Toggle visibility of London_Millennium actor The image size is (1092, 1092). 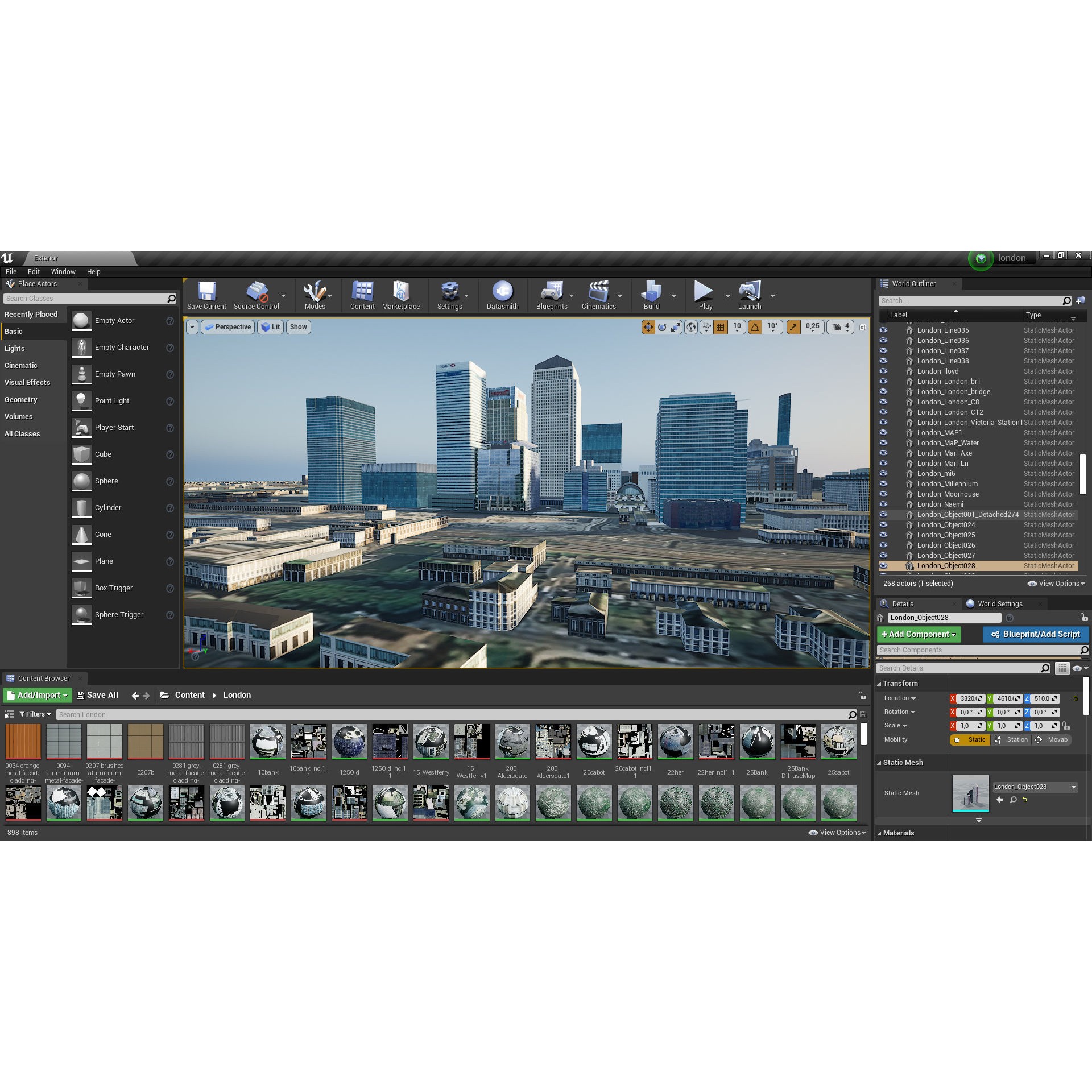[883, 484]
